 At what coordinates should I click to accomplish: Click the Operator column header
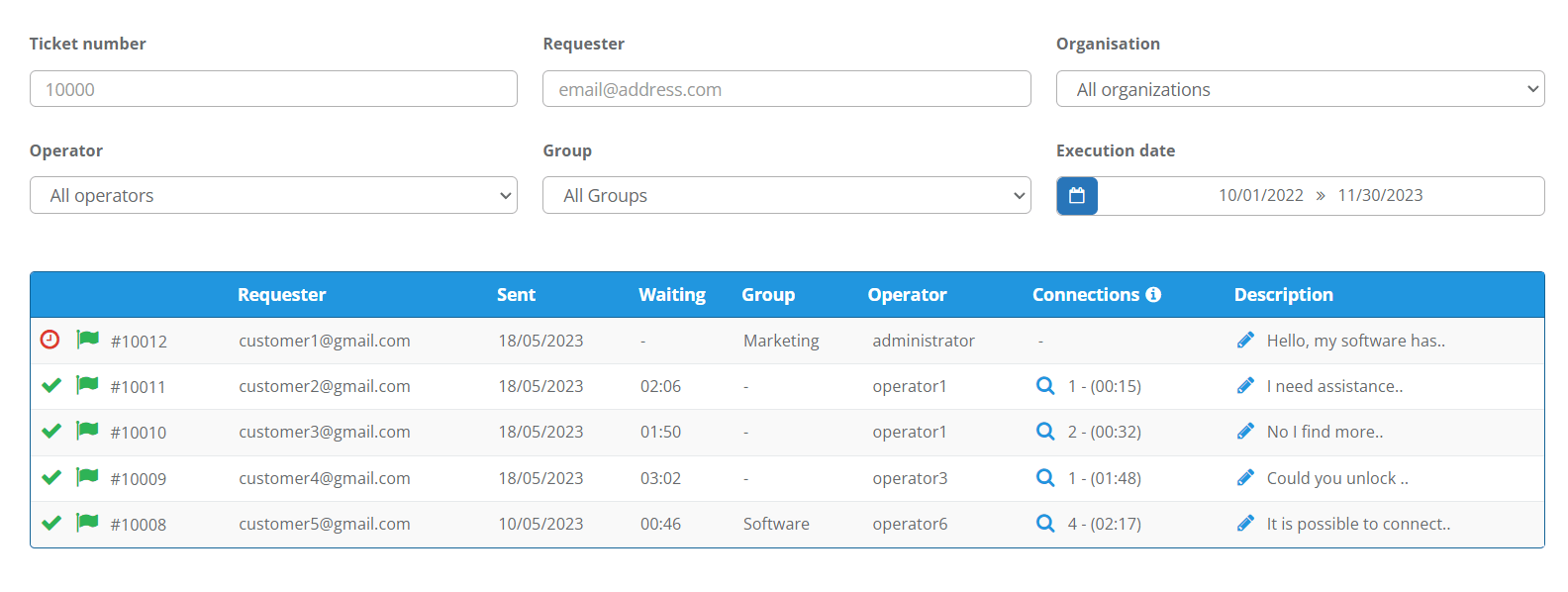907,295
